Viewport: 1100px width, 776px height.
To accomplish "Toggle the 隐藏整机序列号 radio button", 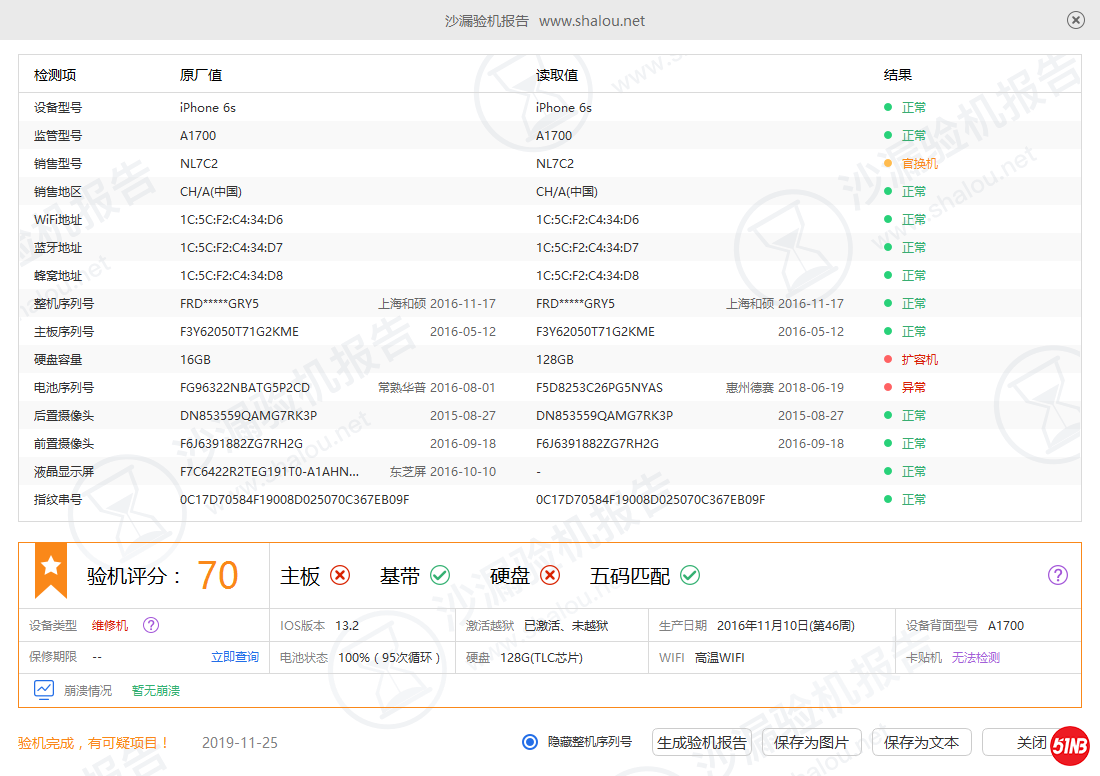I will [530, 742].
